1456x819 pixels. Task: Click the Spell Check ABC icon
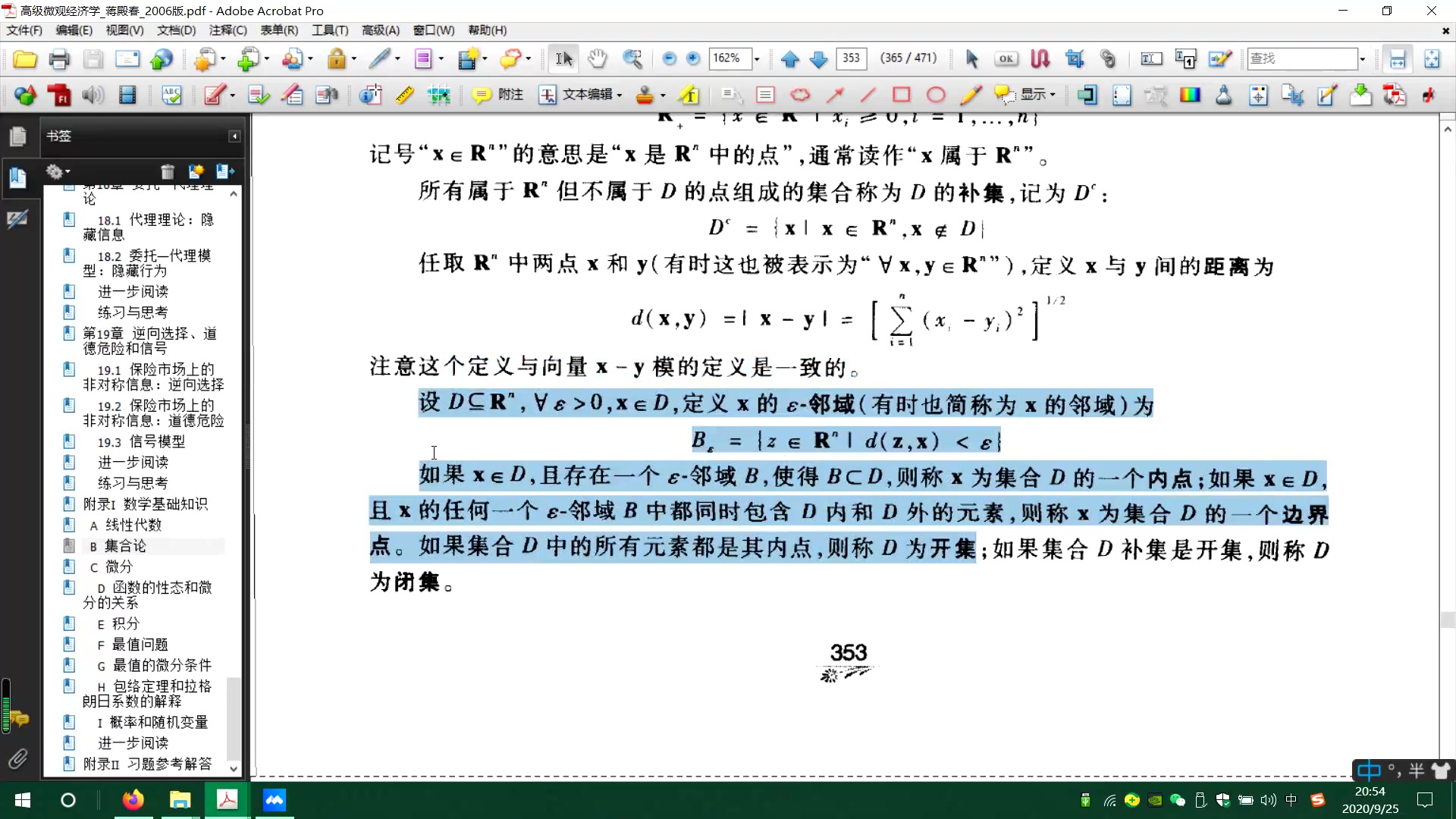pyautogui.click(x=171, y=95)
